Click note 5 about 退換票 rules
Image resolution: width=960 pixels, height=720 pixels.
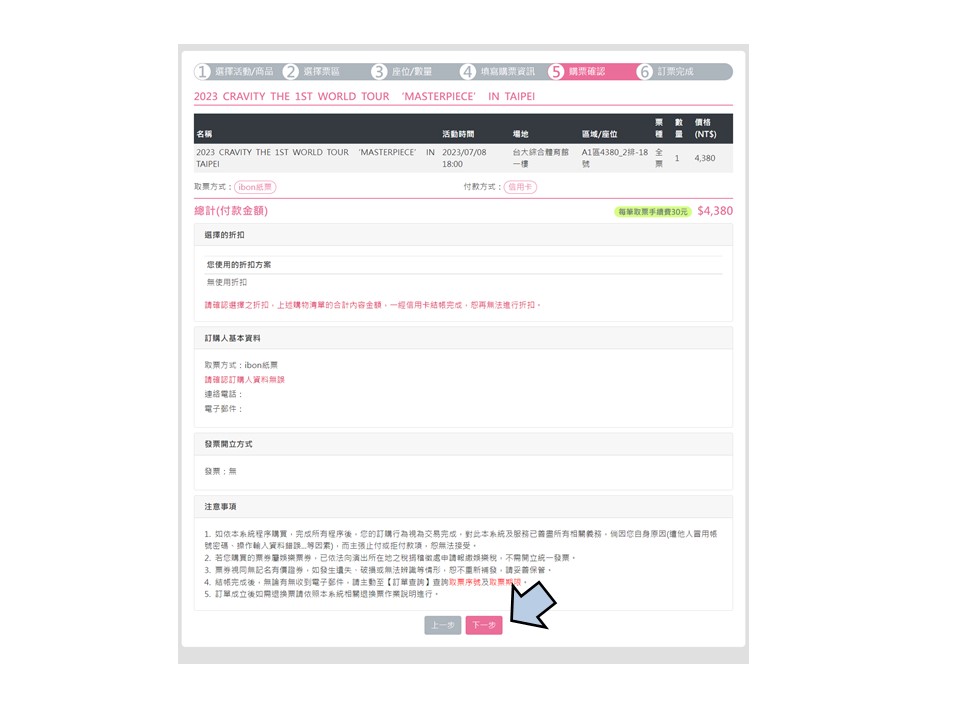tap(321, 594)
